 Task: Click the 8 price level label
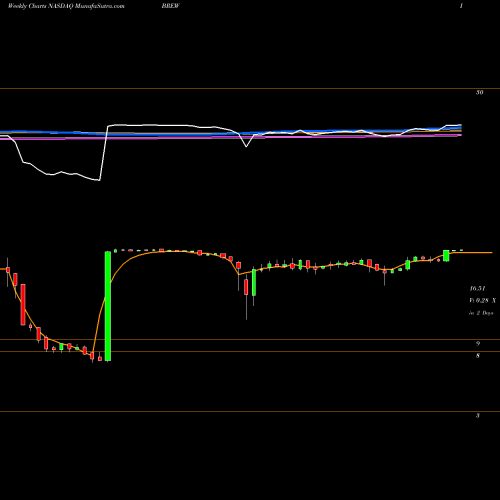coord(478,356)
